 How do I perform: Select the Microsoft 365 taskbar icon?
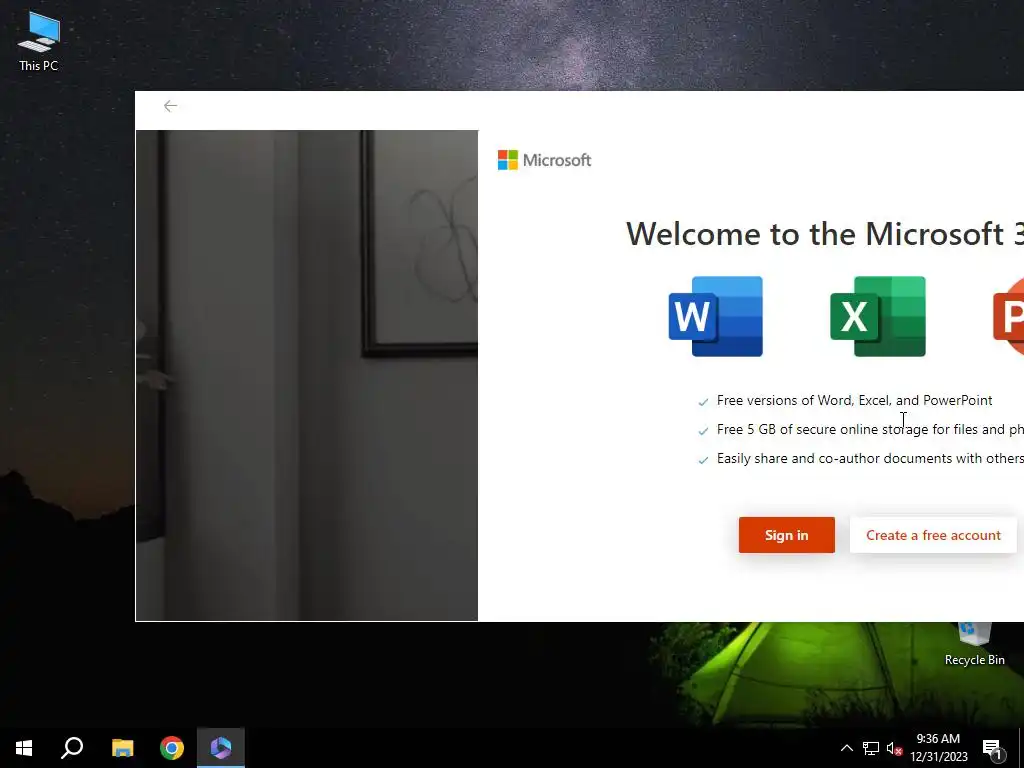pyautogui.click(x=221, y=748)
